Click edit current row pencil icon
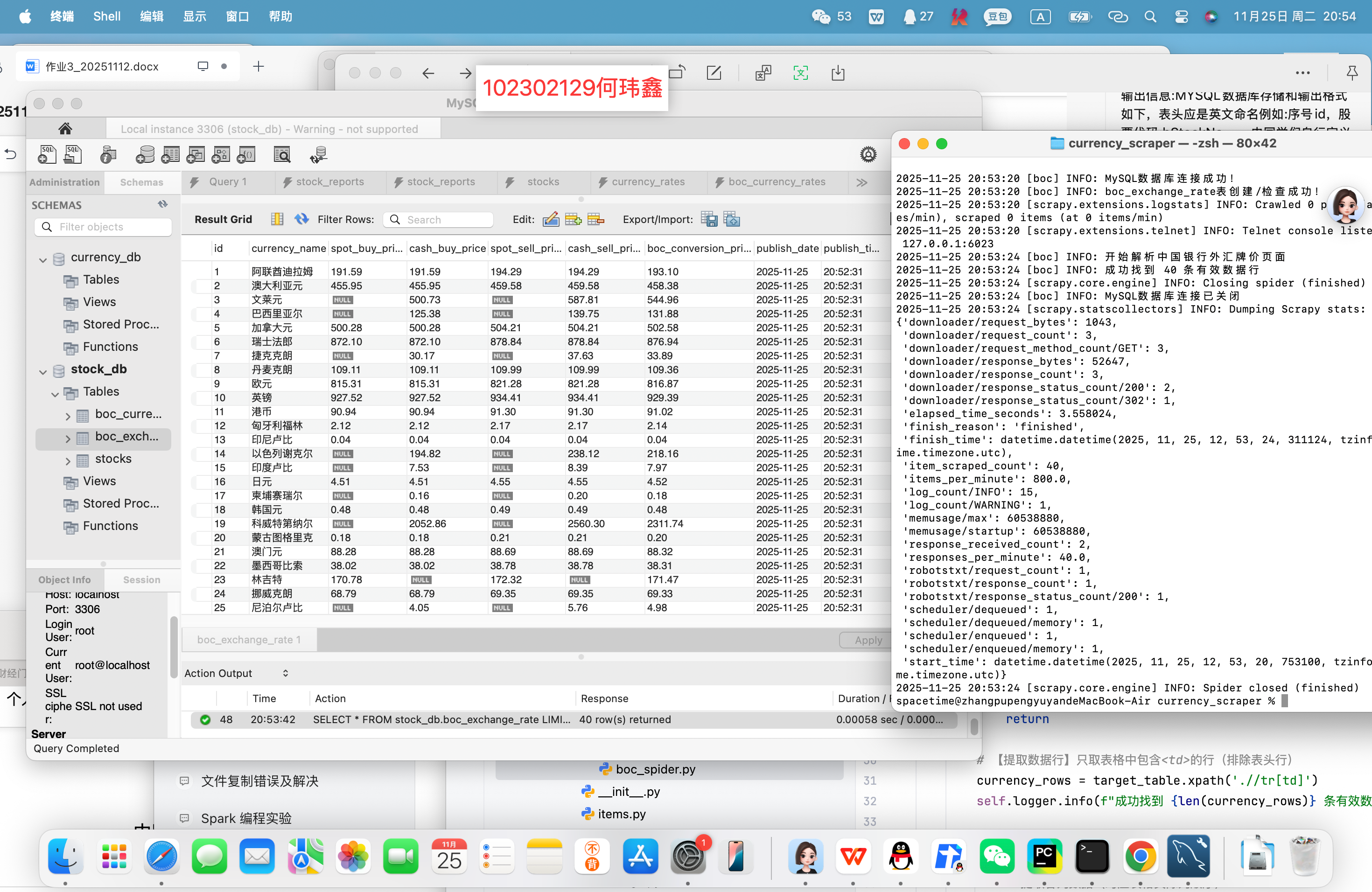This screenshot has width=1372, height=892. (x=551, y=220)
